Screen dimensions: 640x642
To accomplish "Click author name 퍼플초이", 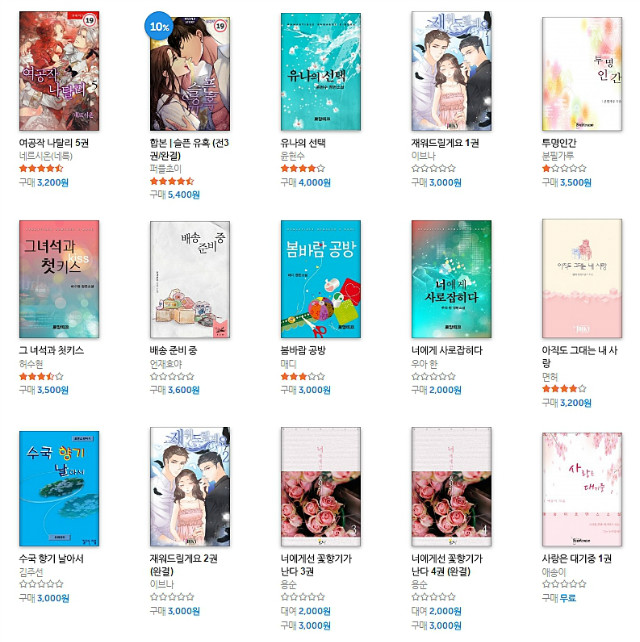I will [x=165, y=169].
